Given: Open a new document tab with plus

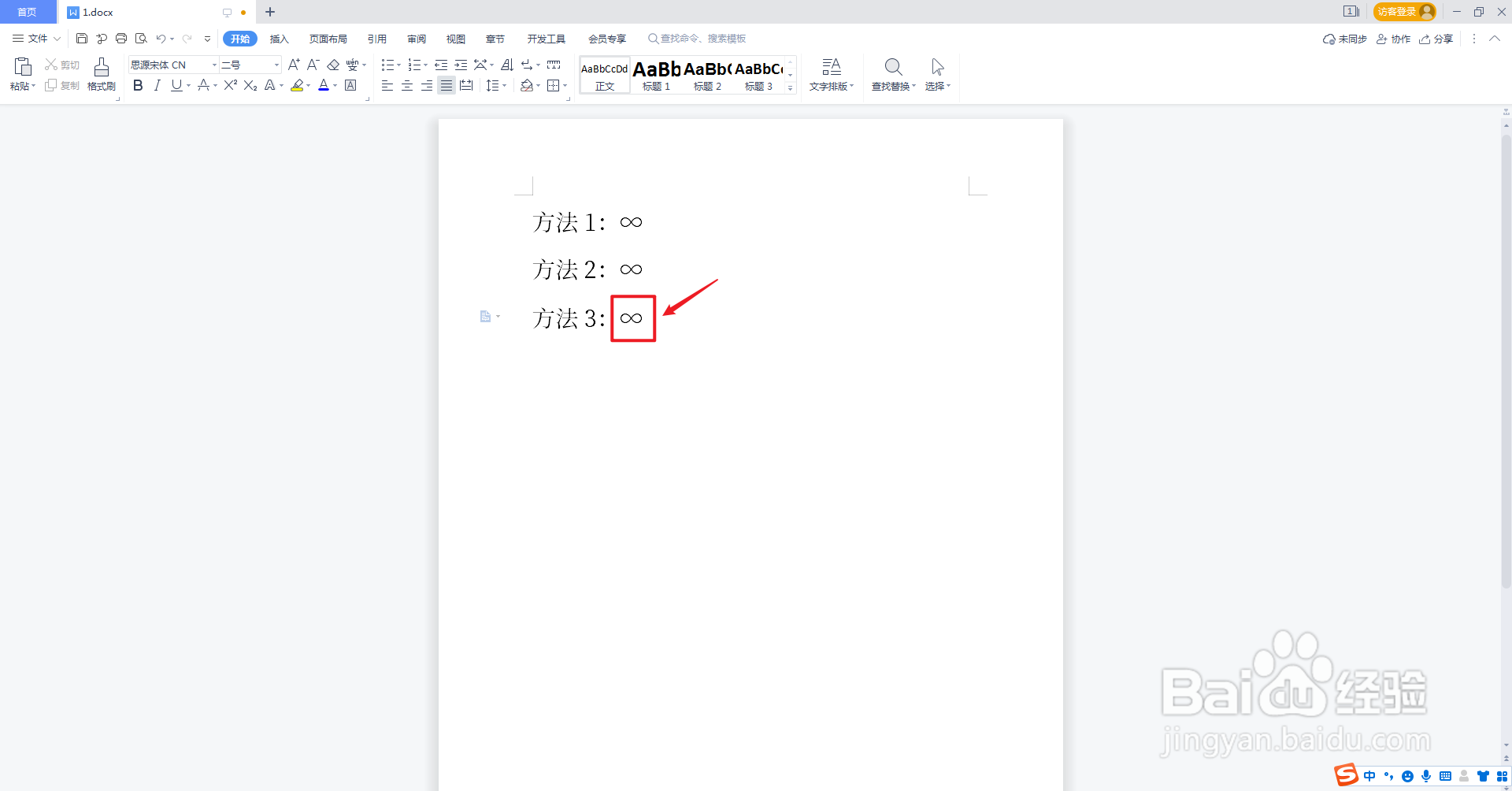Looking at the screenshot, I should (x=270, y=12).
